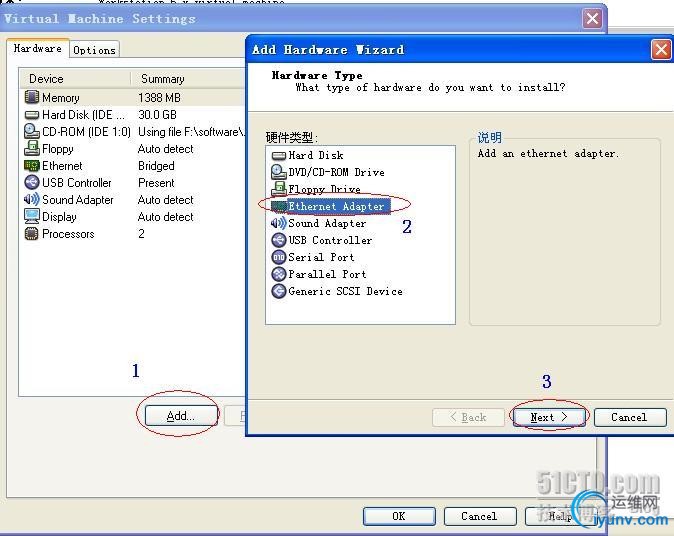Choose Hard Disk icon in wizard hardware list
The image size is (674, 536).
pos(279,156)
